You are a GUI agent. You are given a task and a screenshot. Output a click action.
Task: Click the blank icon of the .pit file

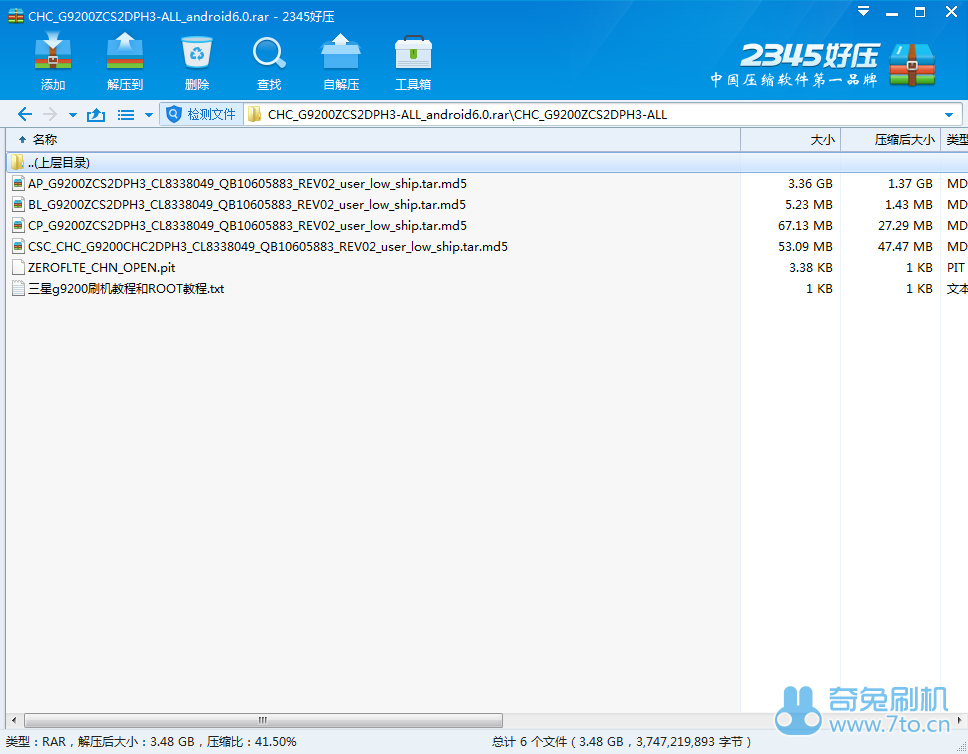pyautogui.click(x=19, y=267)
